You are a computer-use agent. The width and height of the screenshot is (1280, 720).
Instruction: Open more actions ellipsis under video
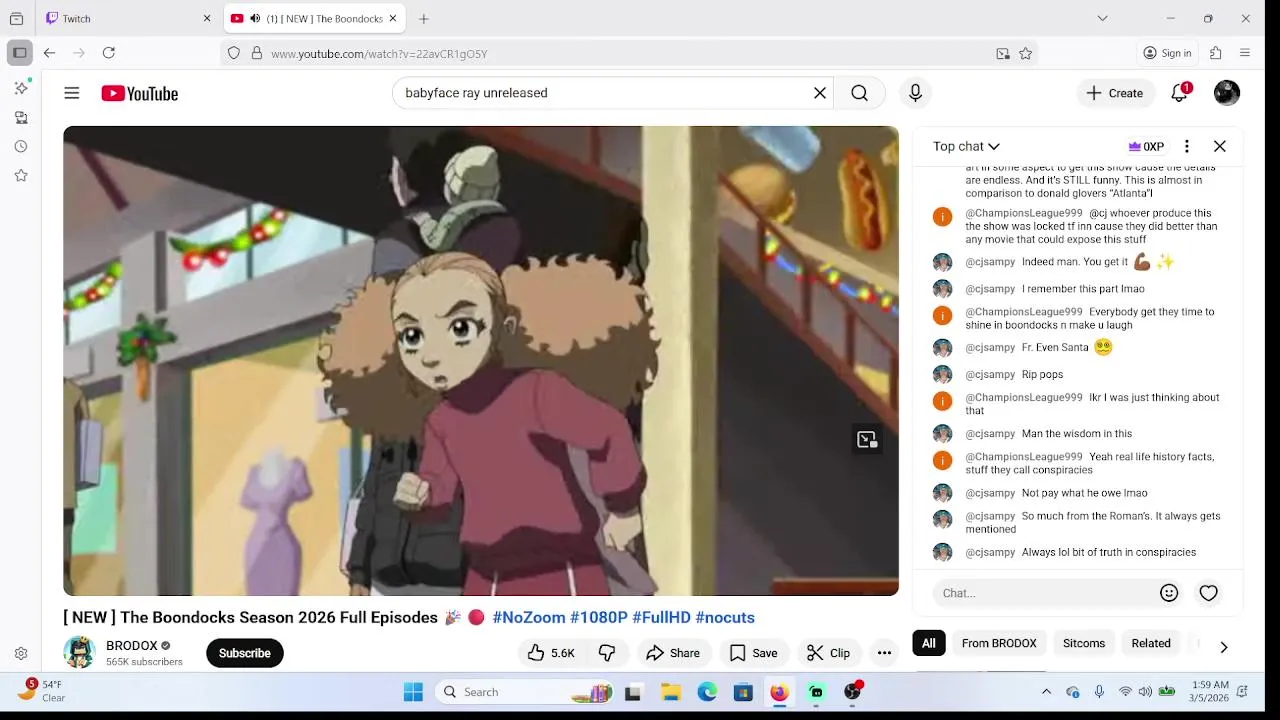(884, 653)
